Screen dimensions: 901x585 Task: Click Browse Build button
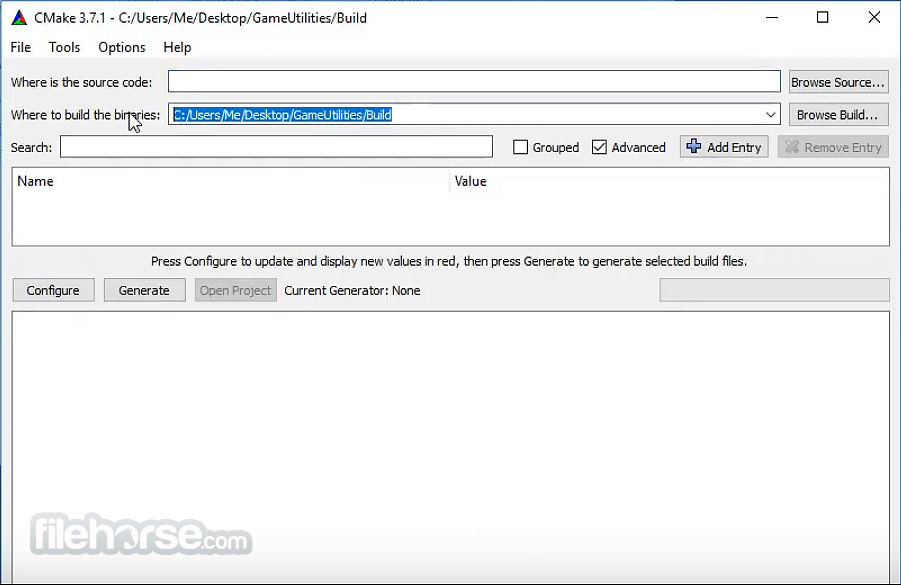point(838,115)
